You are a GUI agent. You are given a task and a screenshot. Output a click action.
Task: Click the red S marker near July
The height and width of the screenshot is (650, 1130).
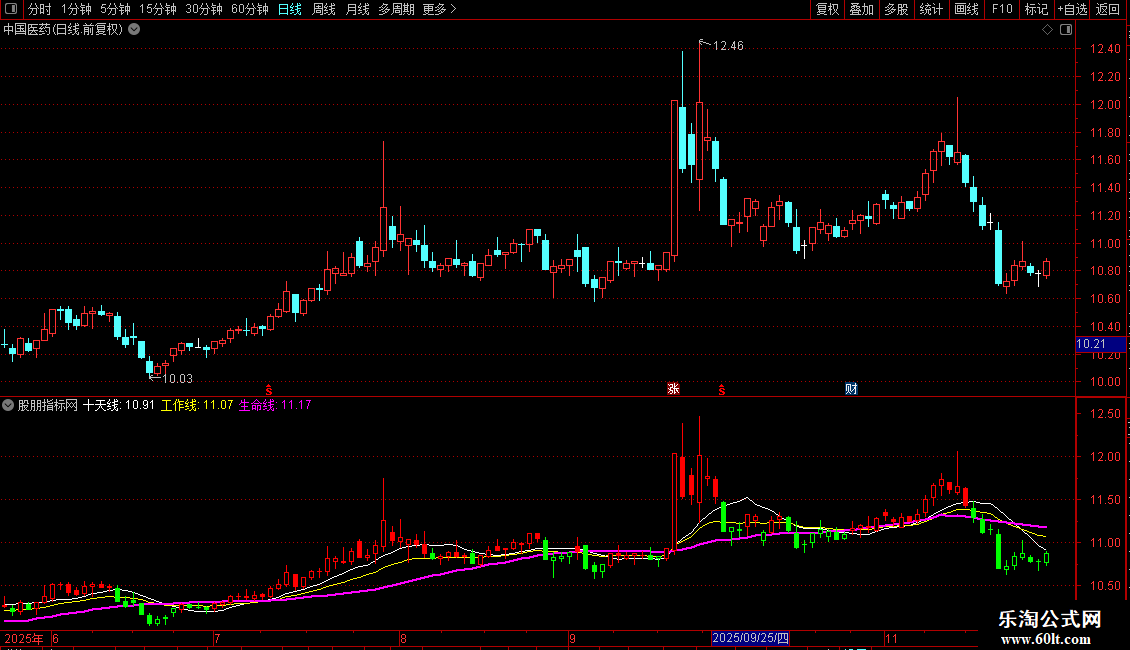[269, 390]
